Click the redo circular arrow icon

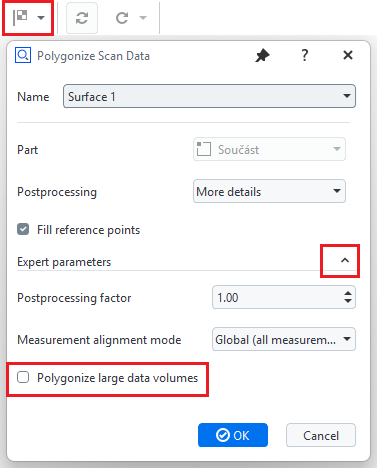coord(122,18)
